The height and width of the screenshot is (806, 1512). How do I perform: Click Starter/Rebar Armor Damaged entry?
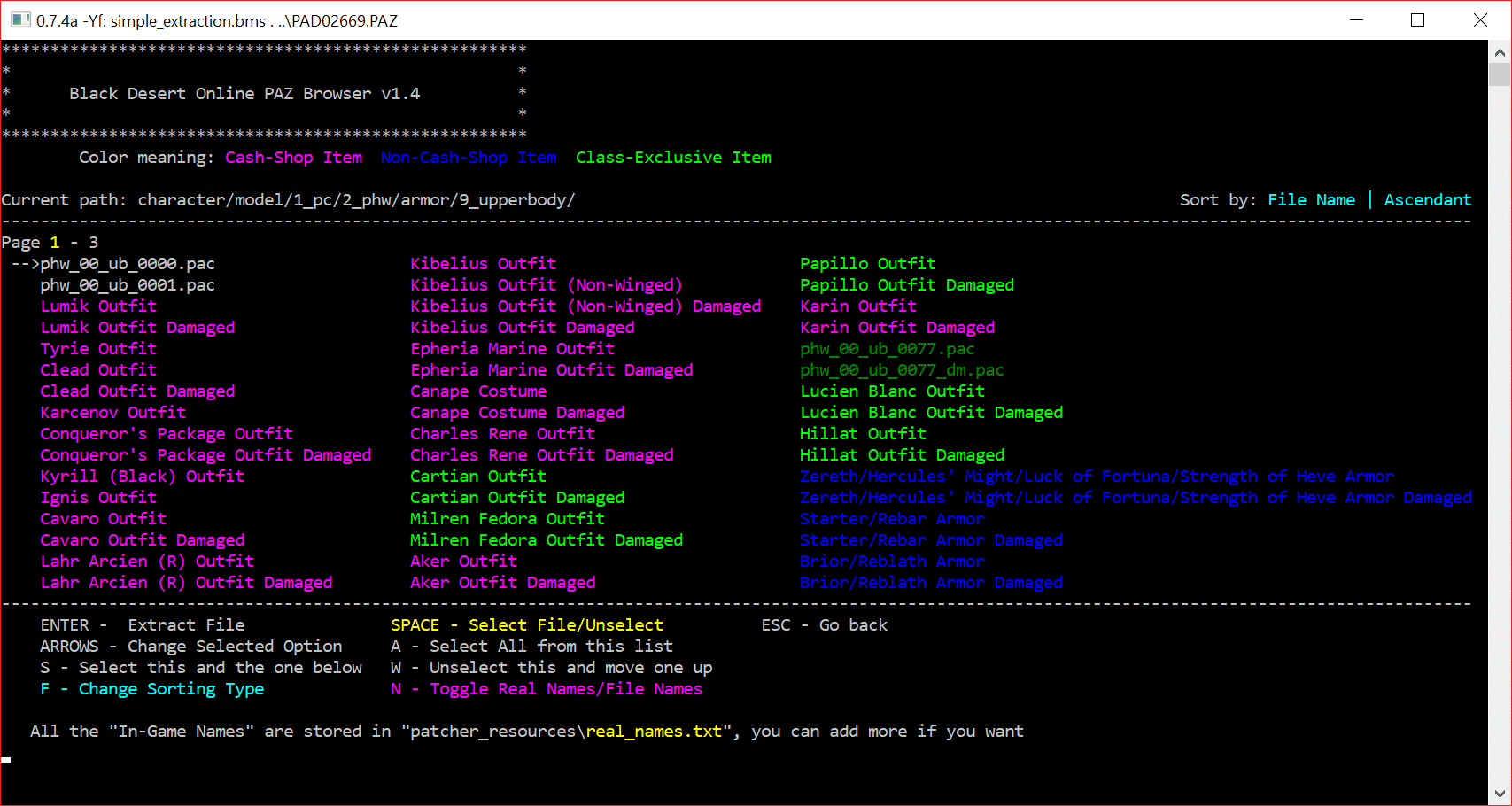tap(931, 540)
